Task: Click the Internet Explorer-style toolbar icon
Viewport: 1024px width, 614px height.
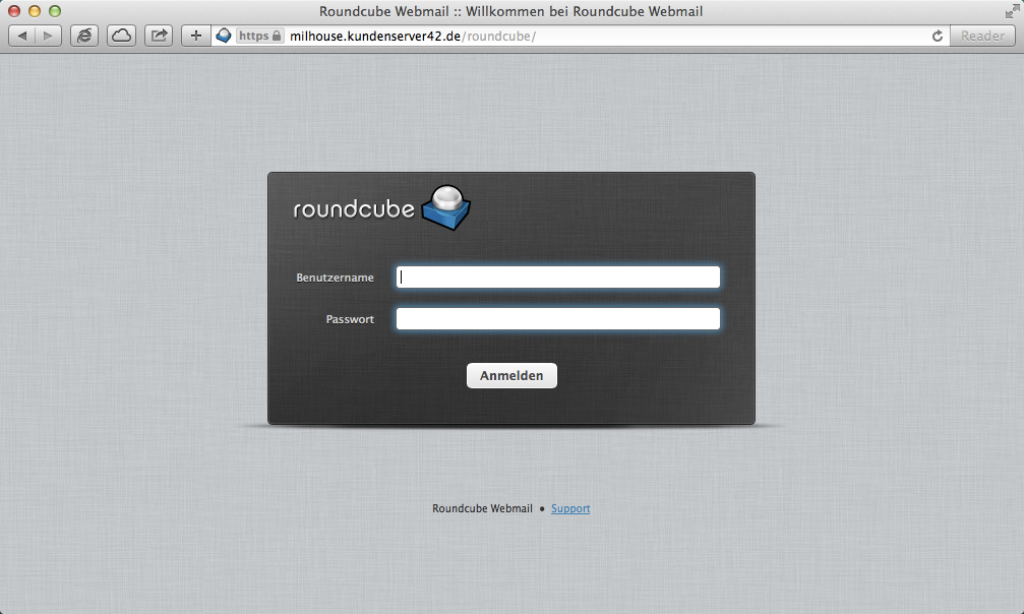Action: [x=84, y=36]
